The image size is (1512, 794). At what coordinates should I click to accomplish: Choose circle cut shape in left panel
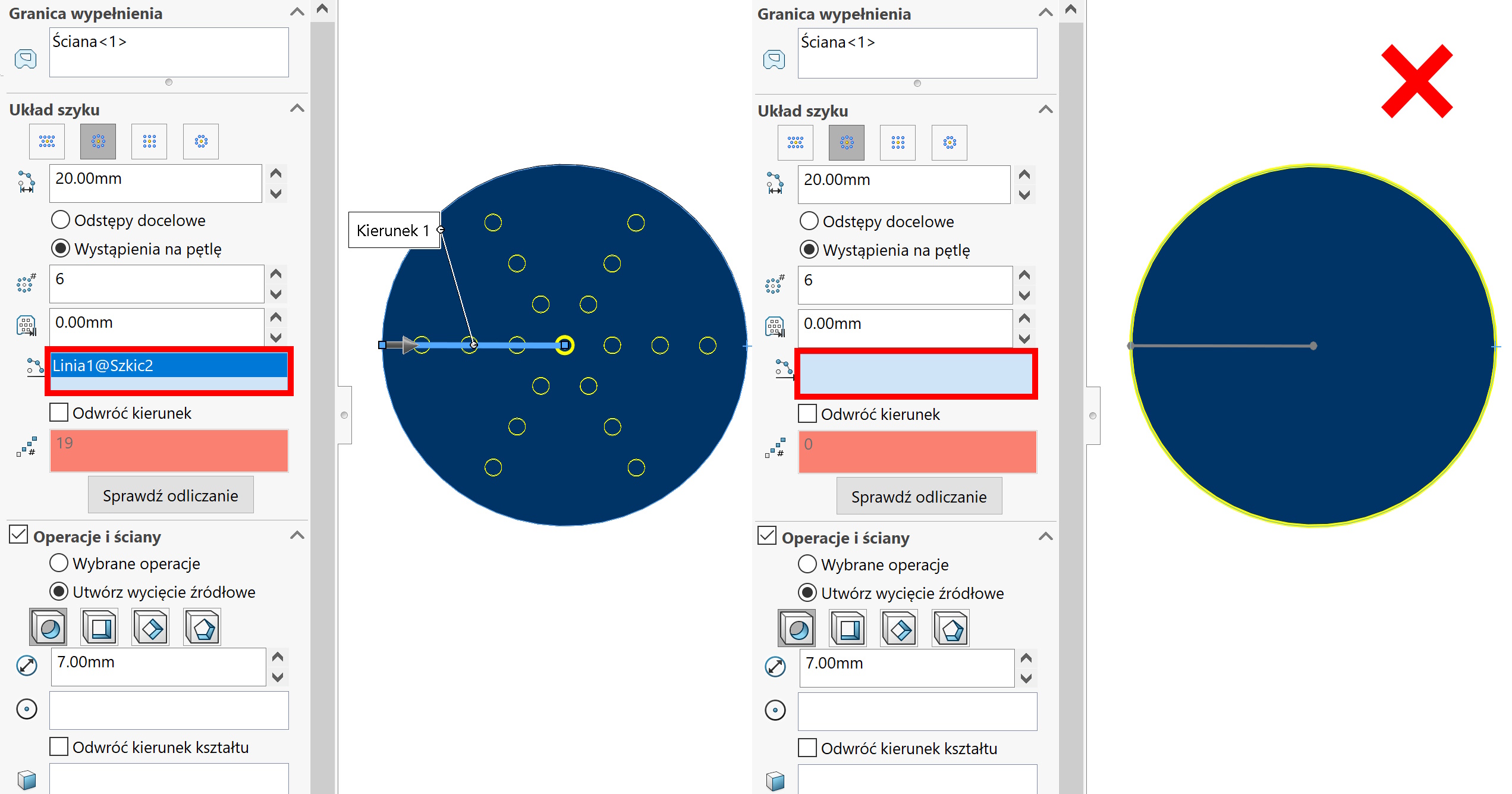tap(49, 627)
